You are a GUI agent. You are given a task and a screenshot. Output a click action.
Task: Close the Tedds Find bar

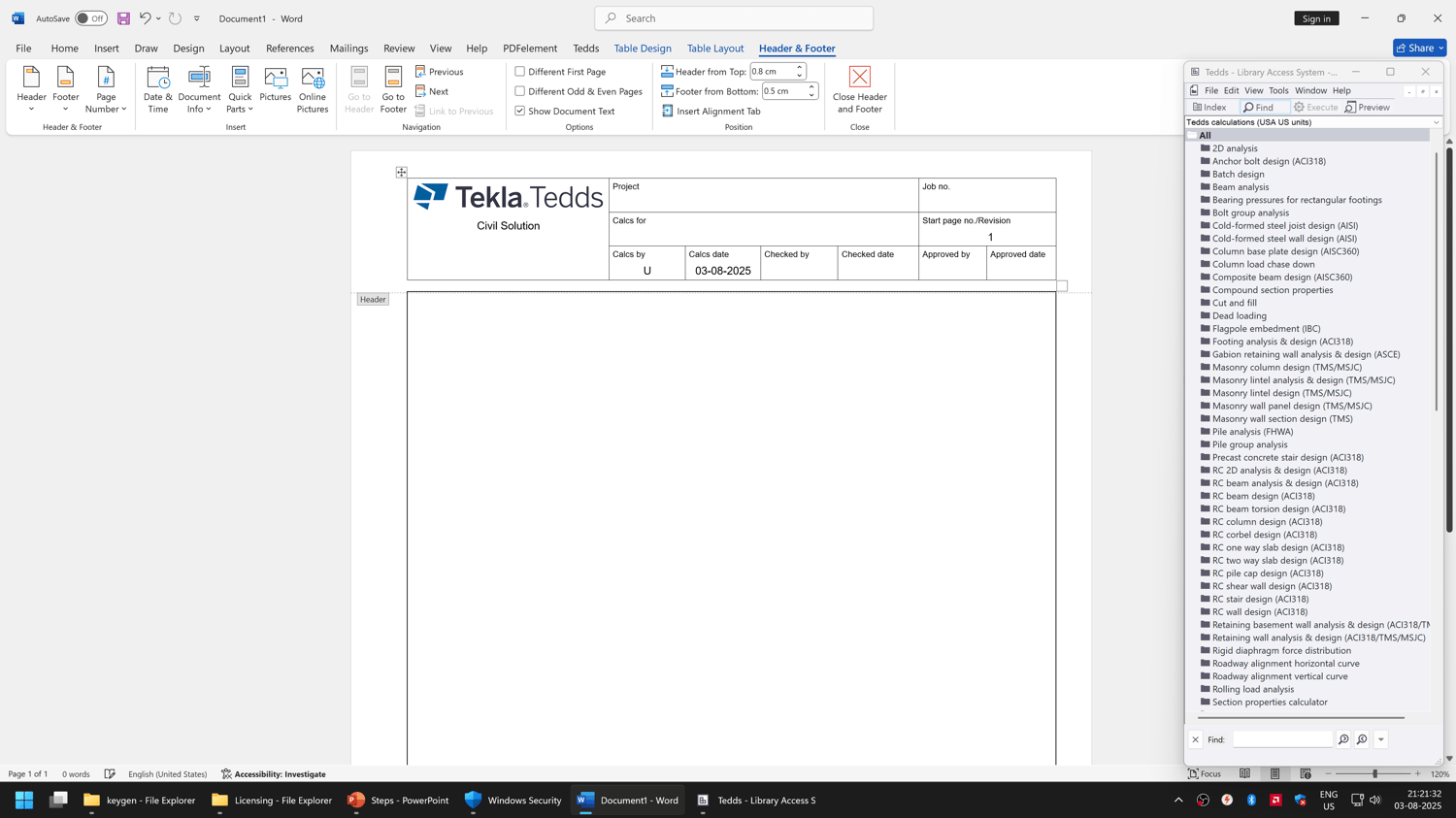coord(1196,739)
